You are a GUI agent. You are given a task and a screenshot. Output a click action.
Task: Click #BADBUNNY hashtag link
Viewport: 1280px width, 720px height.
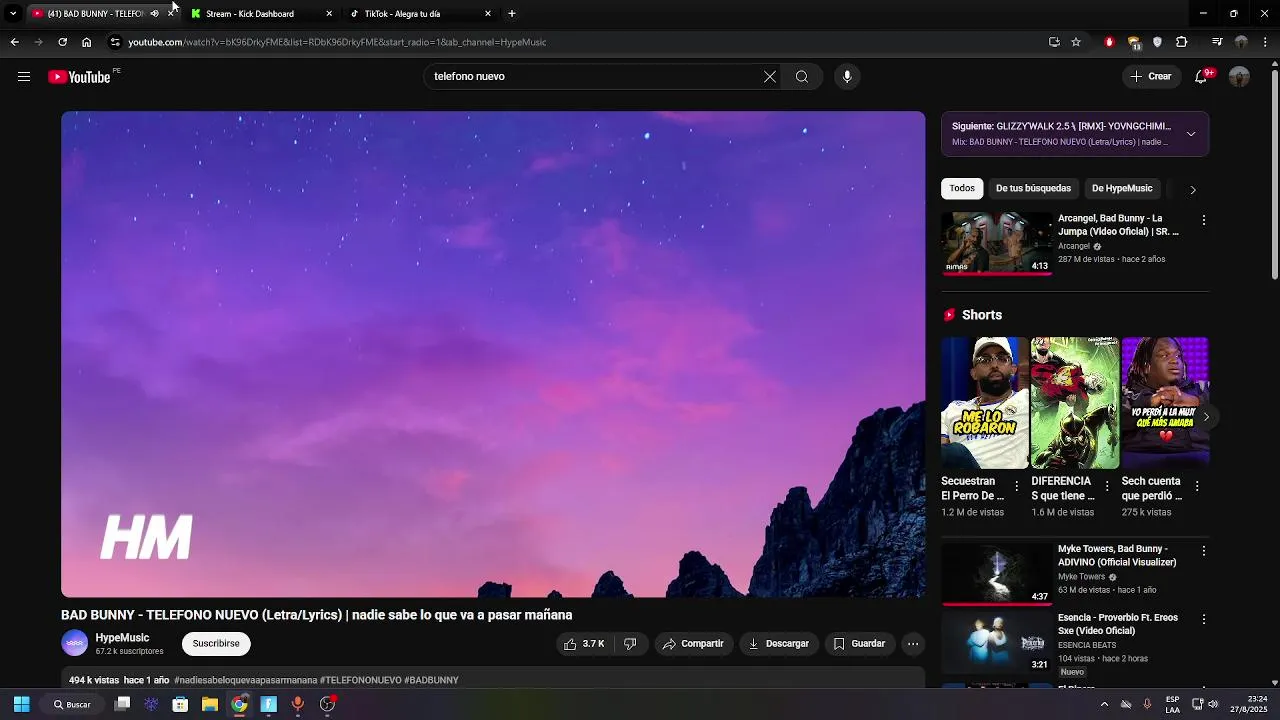coord(431,680)
